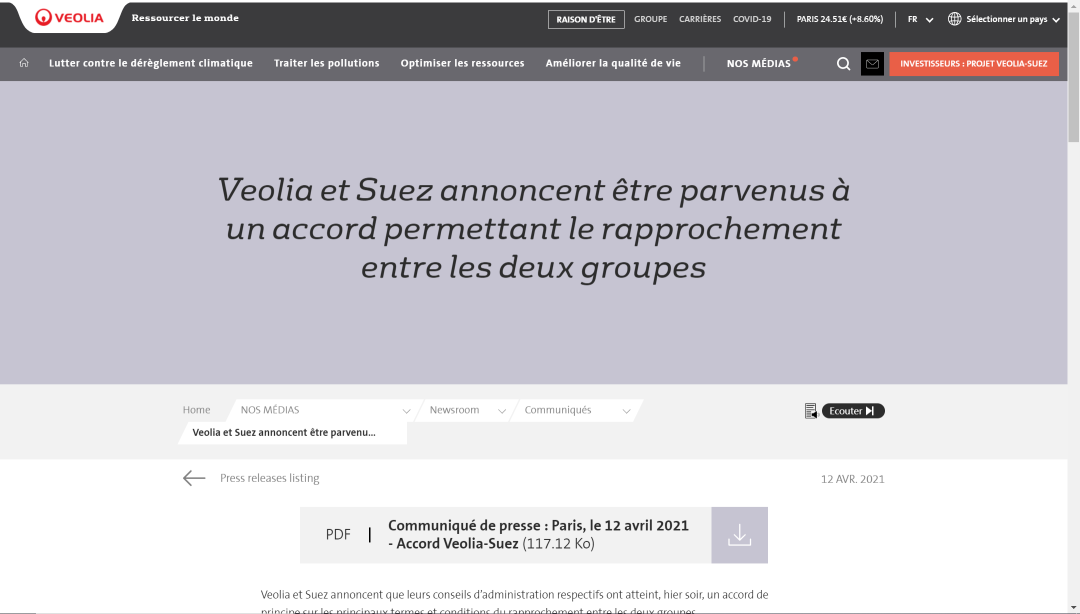Download the press release PDF icon
Image resolution: width=1080 pixels, height=614 pixels.
pos(739,535)
